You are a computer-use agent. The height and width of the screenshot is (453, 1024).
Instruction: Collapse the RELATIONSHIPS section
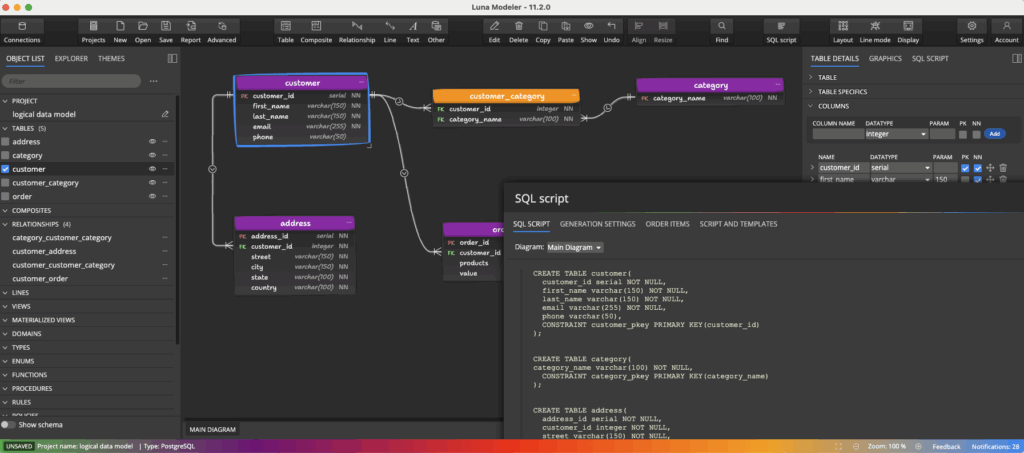(5, 224)
